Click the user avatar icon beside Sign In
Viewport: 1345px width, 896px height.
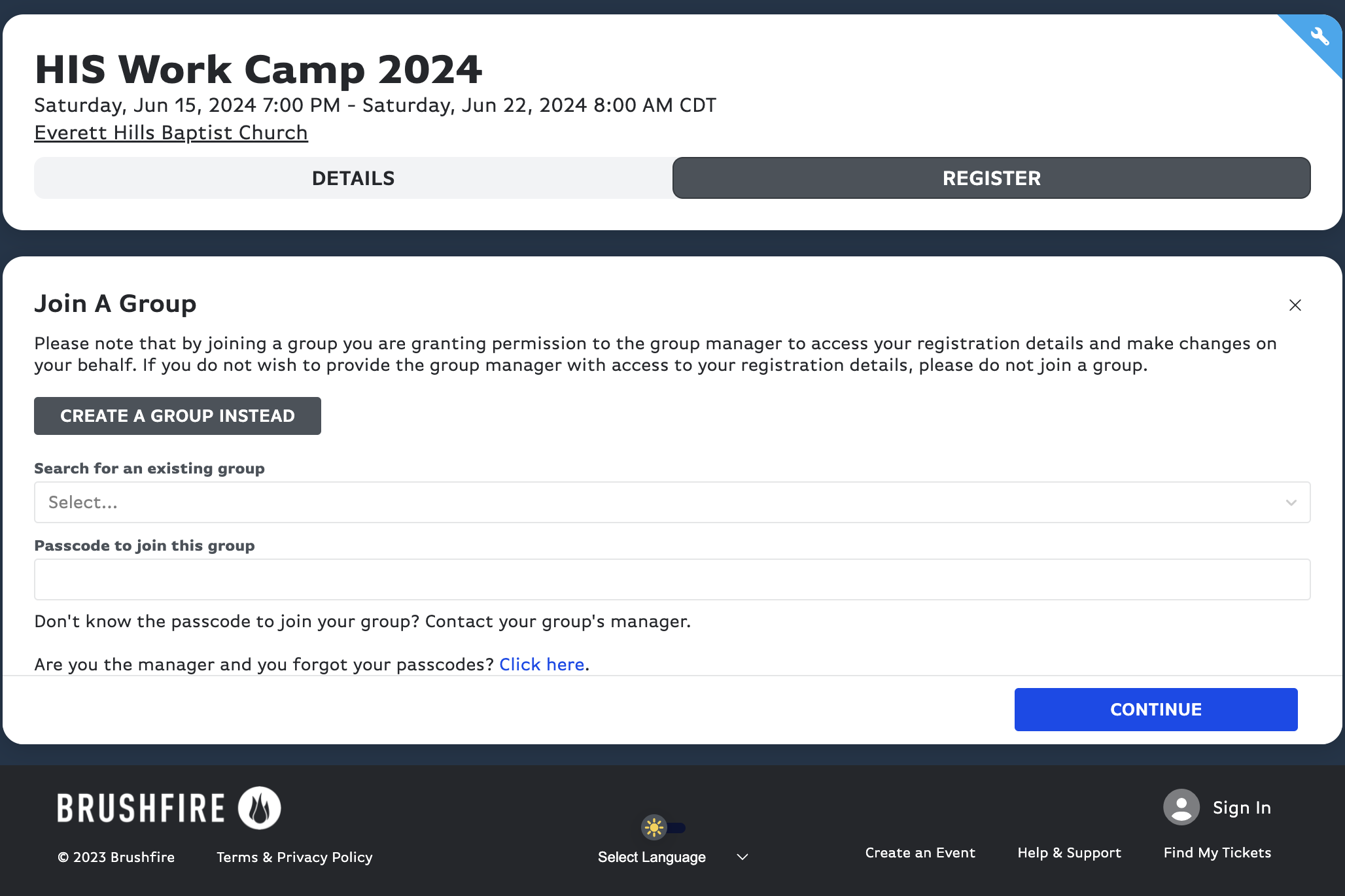click(x=1181, y=807)
